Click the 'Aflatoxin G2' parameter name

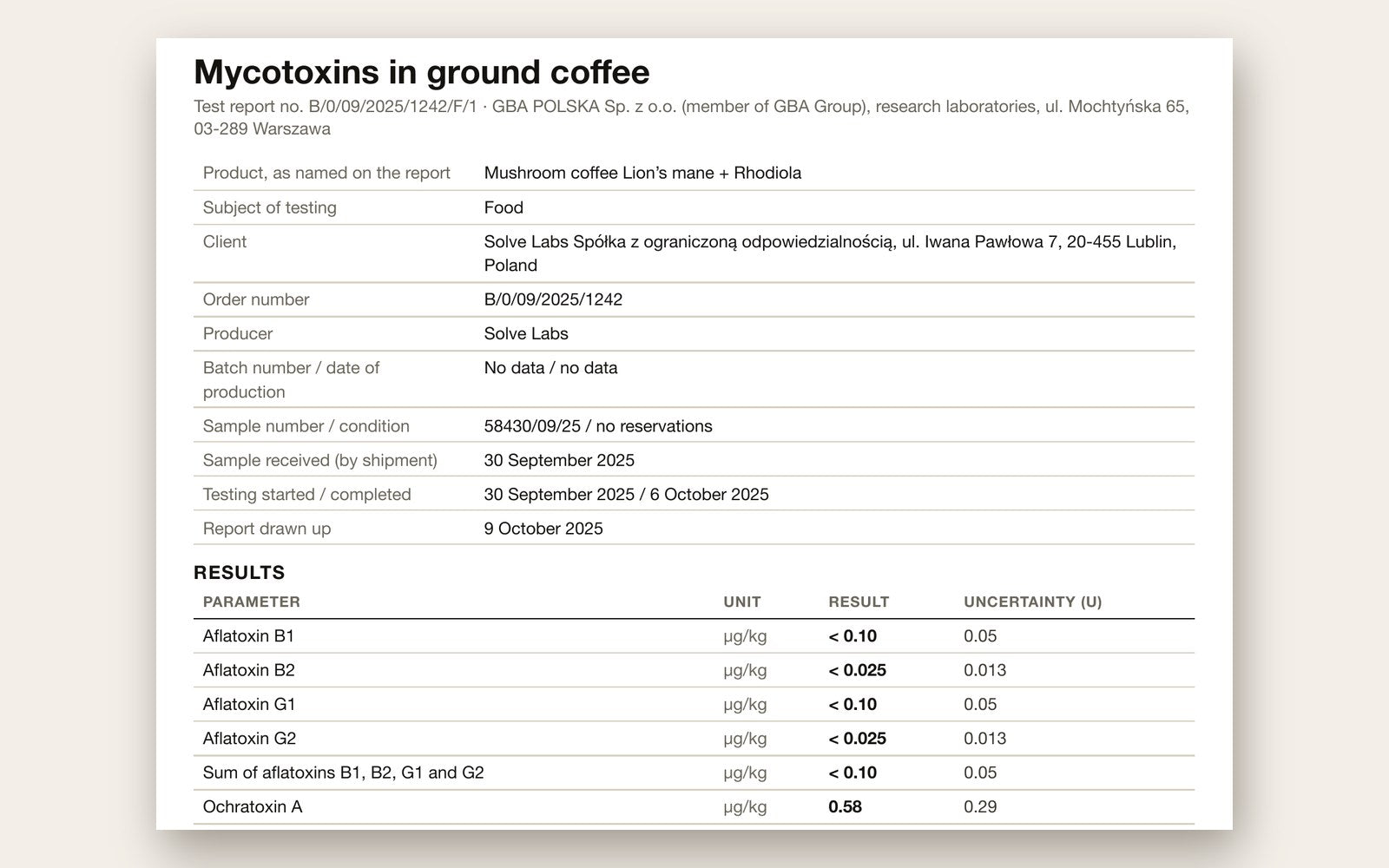pos(249,739)
